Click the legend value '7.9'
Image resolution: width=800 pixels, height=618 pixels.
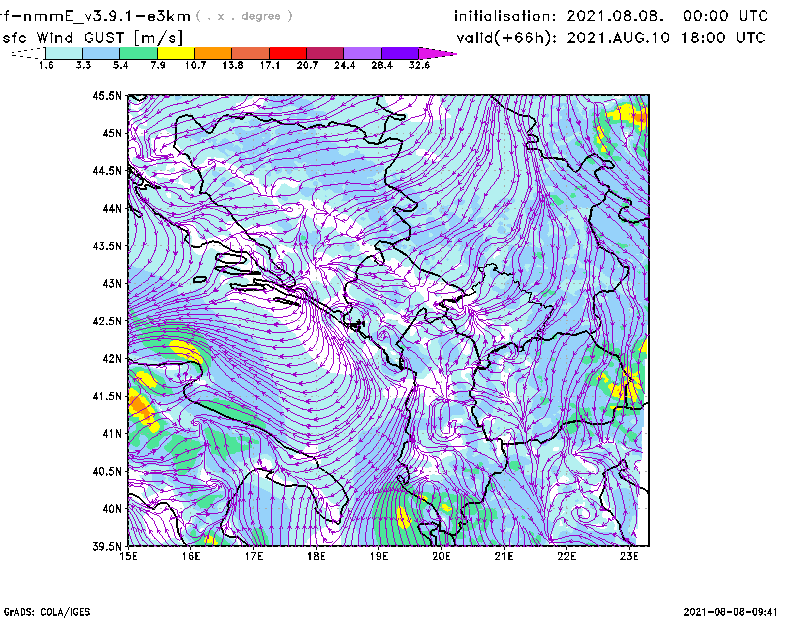pos(158,65)
